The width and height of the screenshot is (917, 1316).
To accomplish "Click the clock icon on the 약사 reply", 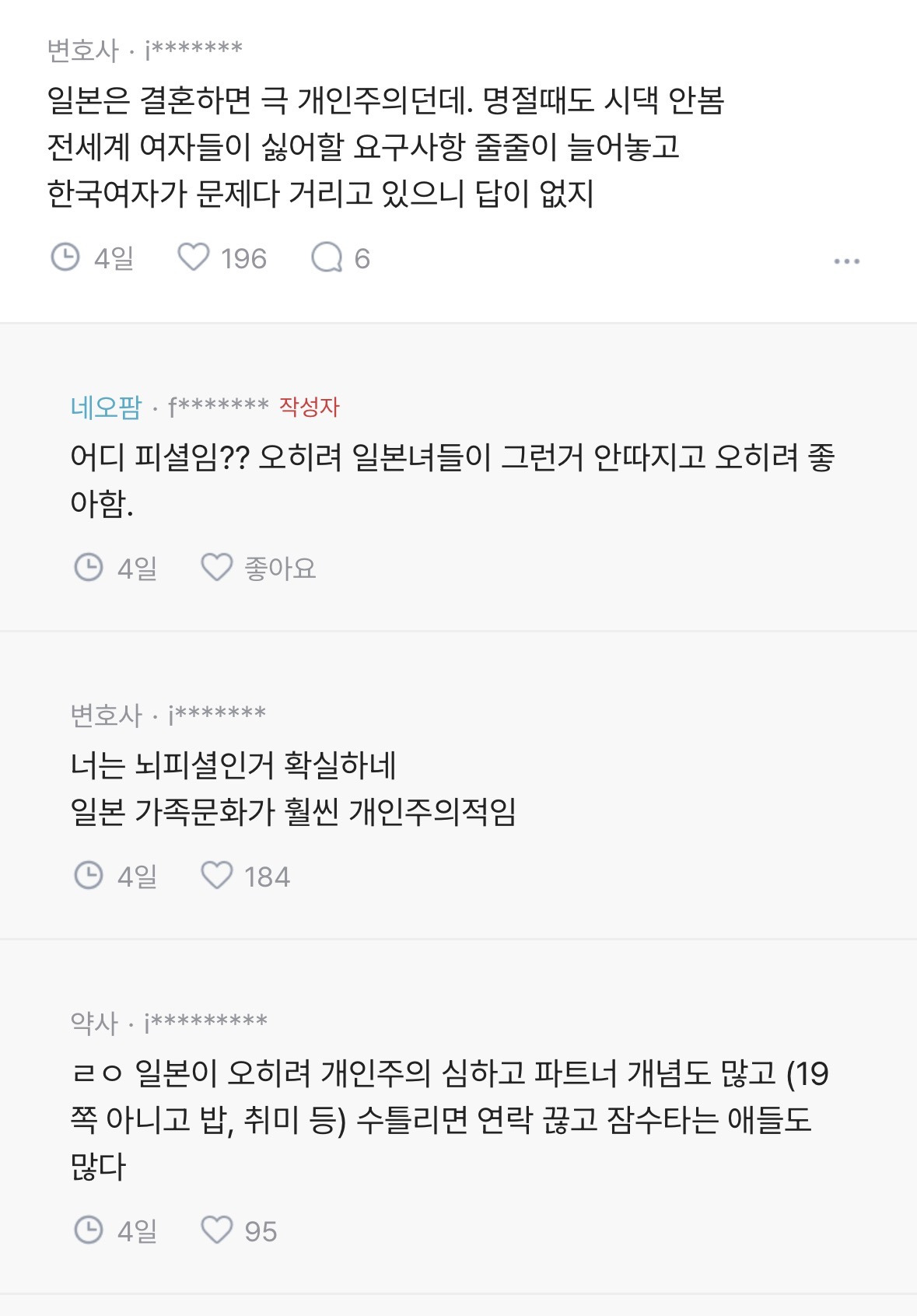I will pyautogui.click(x=89, y=1230).
